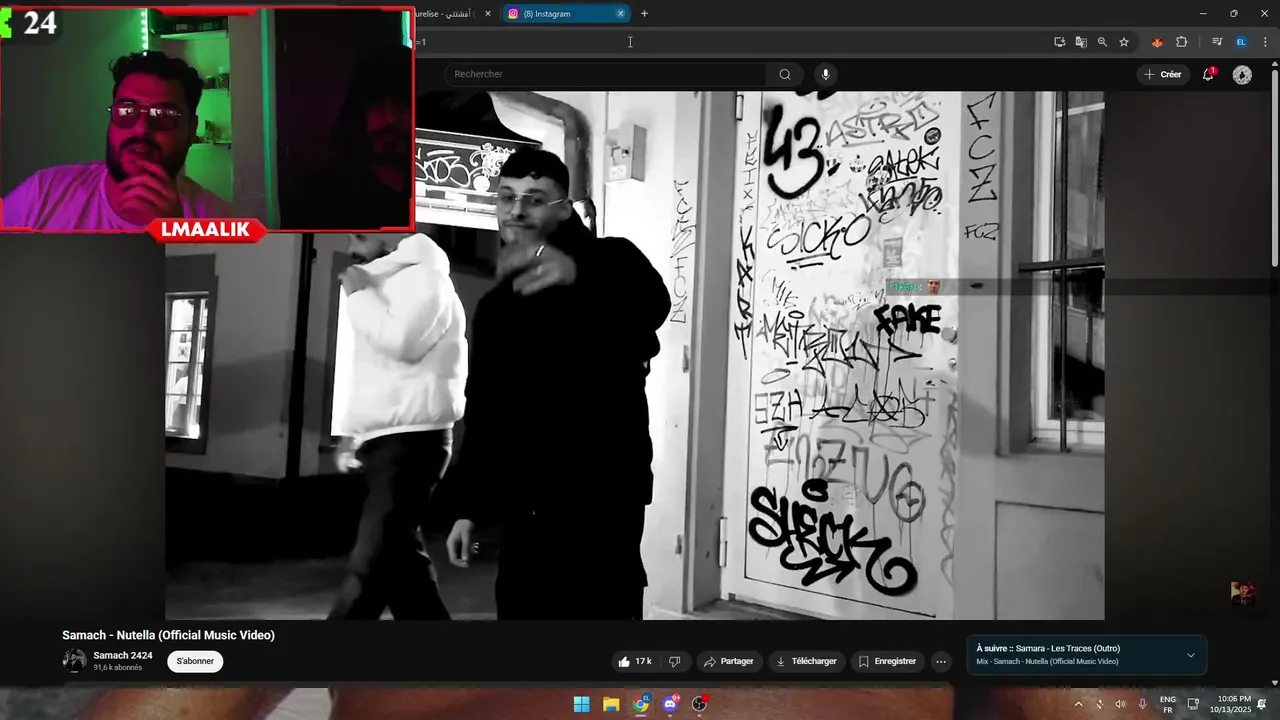
Task: Click the browser address bar
Action: [x=730, y=42]
